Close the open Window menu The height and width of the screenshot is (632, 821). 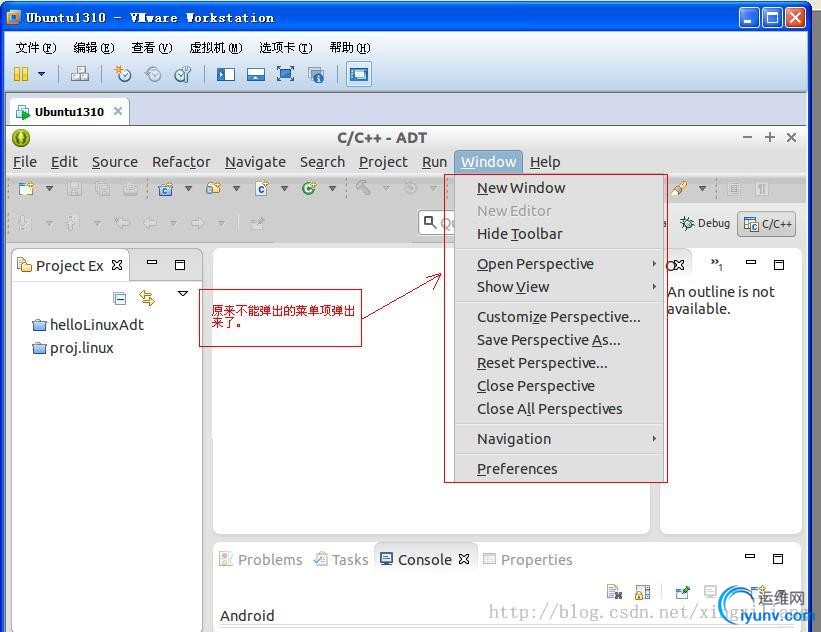[x=489, y=162]
